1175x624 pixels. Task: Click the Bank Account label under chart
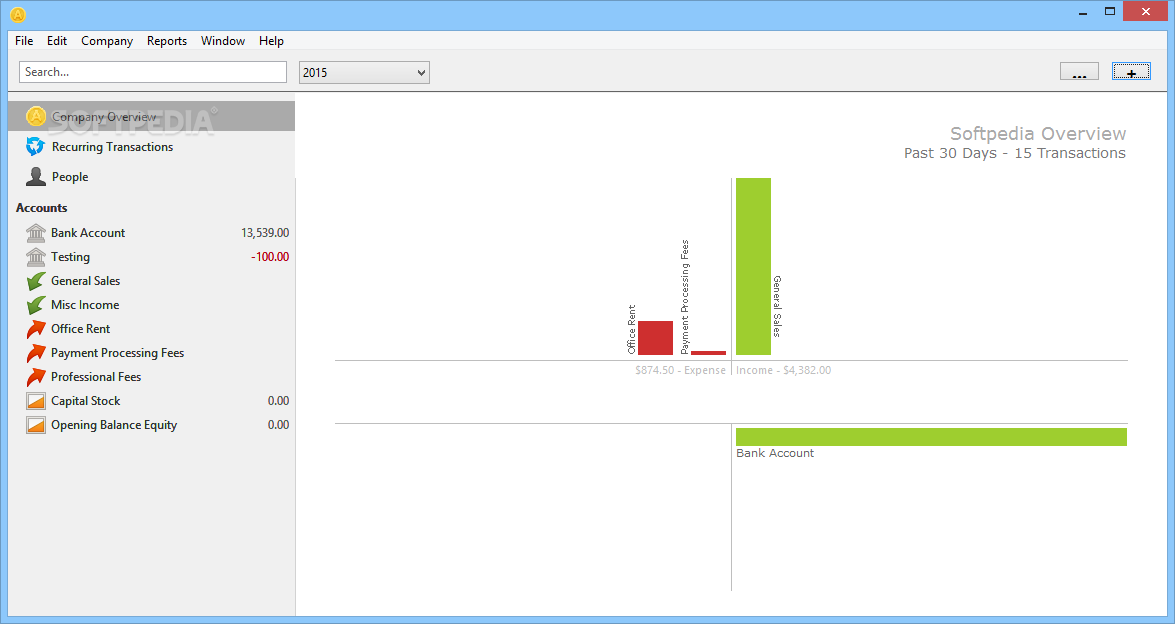click(775, 453)
